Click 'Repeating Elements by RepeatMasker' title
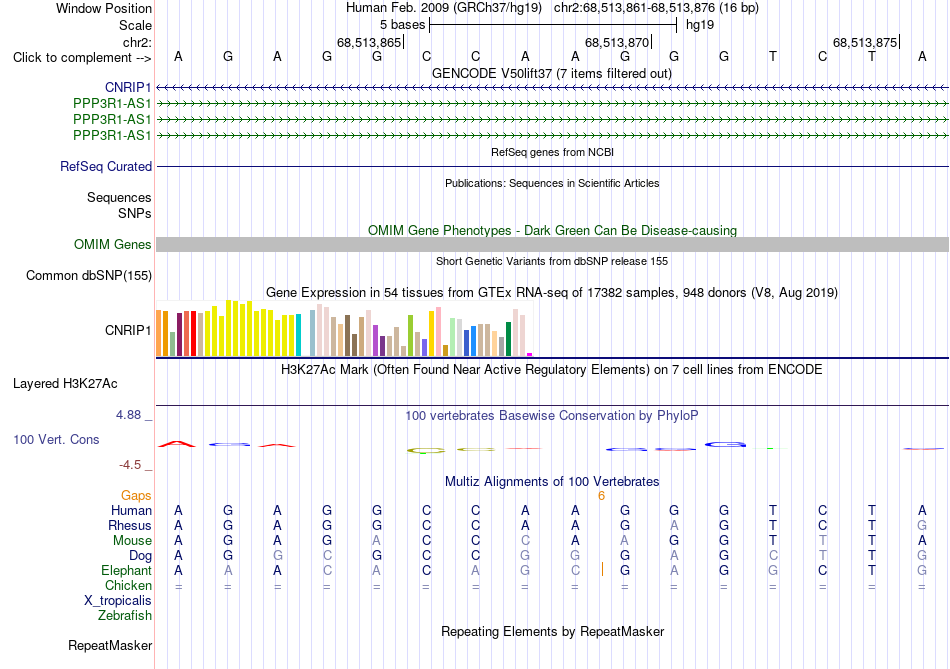The width and height of the screenshot is (950, 669). coord(552,631)
